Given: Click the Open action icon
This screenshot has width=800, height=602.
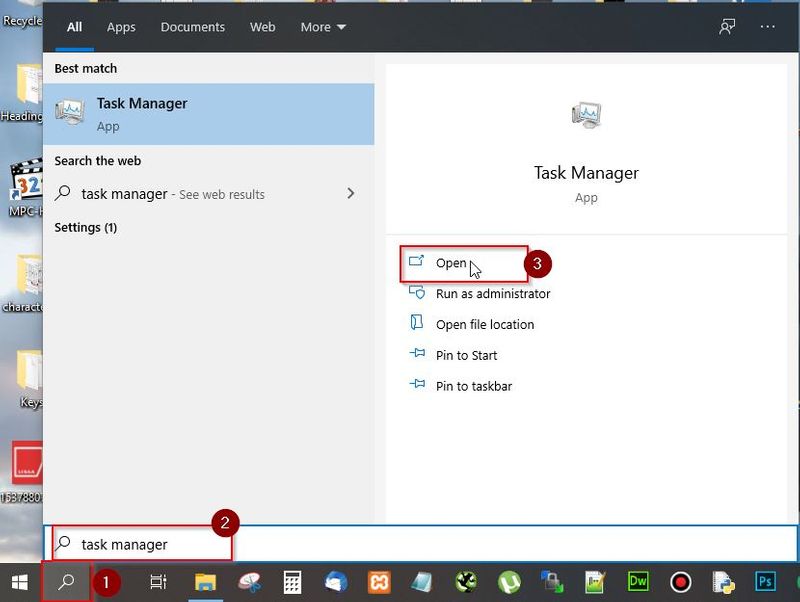Looking at the screenshot, I should [x=416, y=261].
